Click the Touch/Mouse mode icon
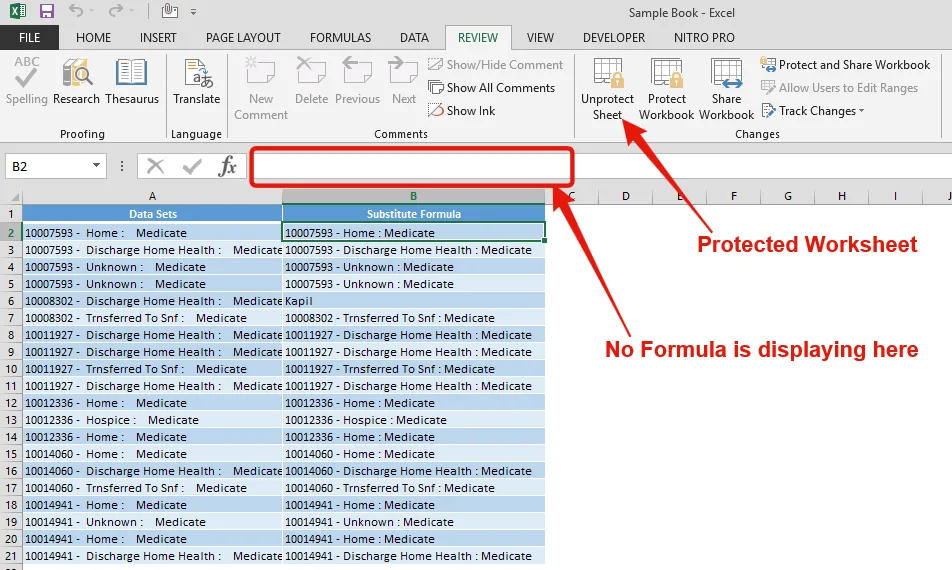 170,11
